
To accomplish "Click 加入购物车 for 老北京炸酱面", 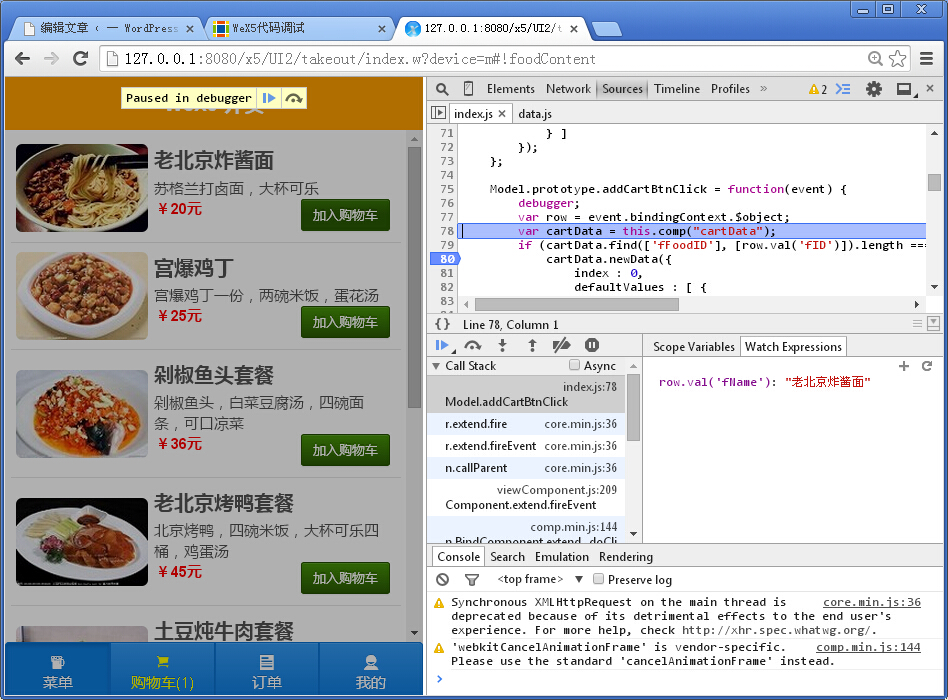I will [x=345, y=215].
